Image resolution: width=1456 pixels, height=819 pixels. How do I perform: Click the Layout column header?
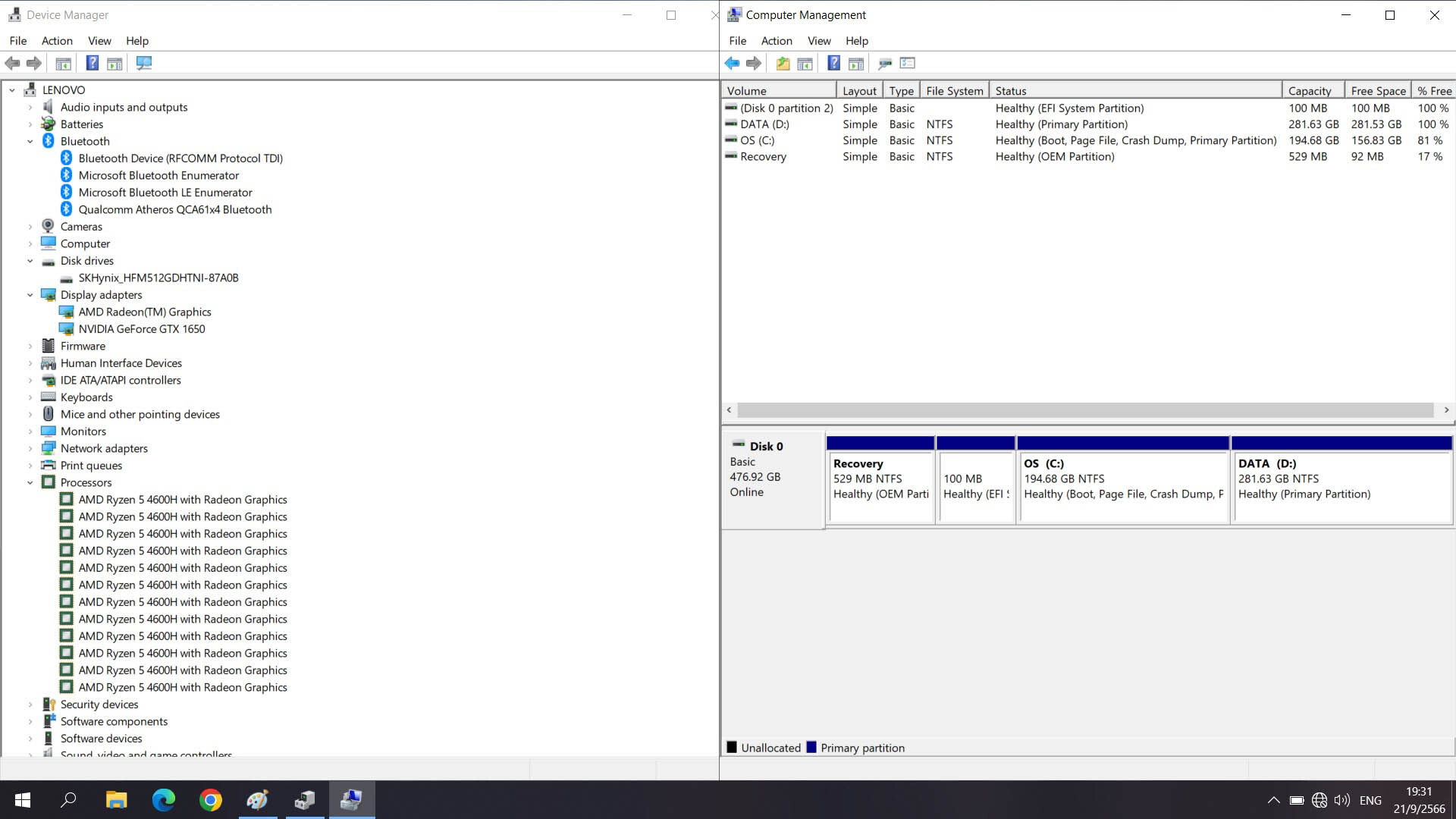point(860,90)
